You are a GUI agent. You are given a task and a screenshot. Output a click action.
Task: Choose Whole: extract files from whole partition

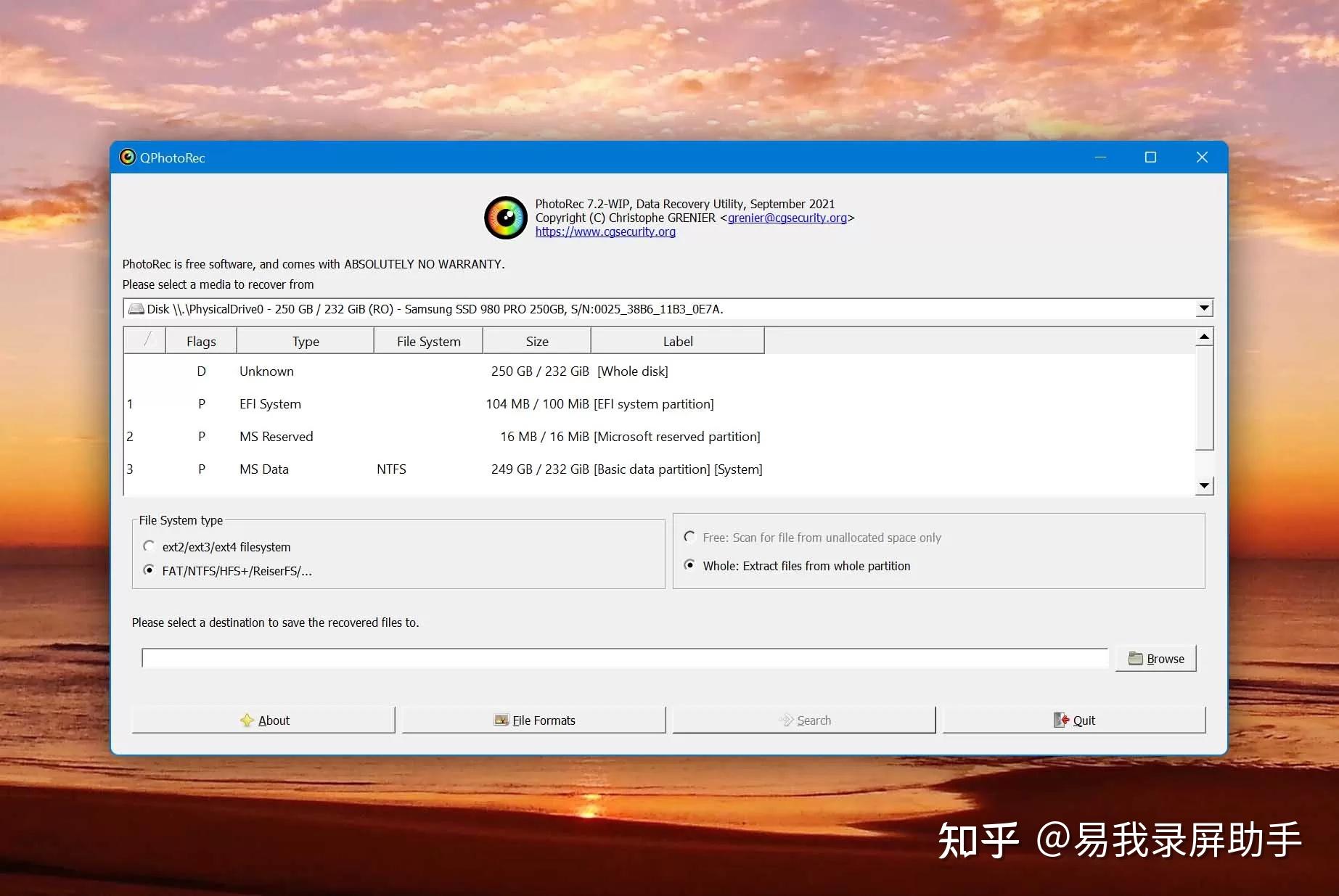(x=689, y=565)
